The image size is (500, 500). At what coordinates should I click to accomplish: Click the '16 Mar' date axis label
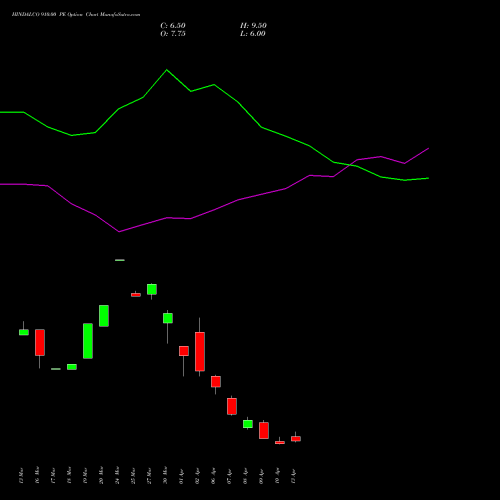point(37,475)
